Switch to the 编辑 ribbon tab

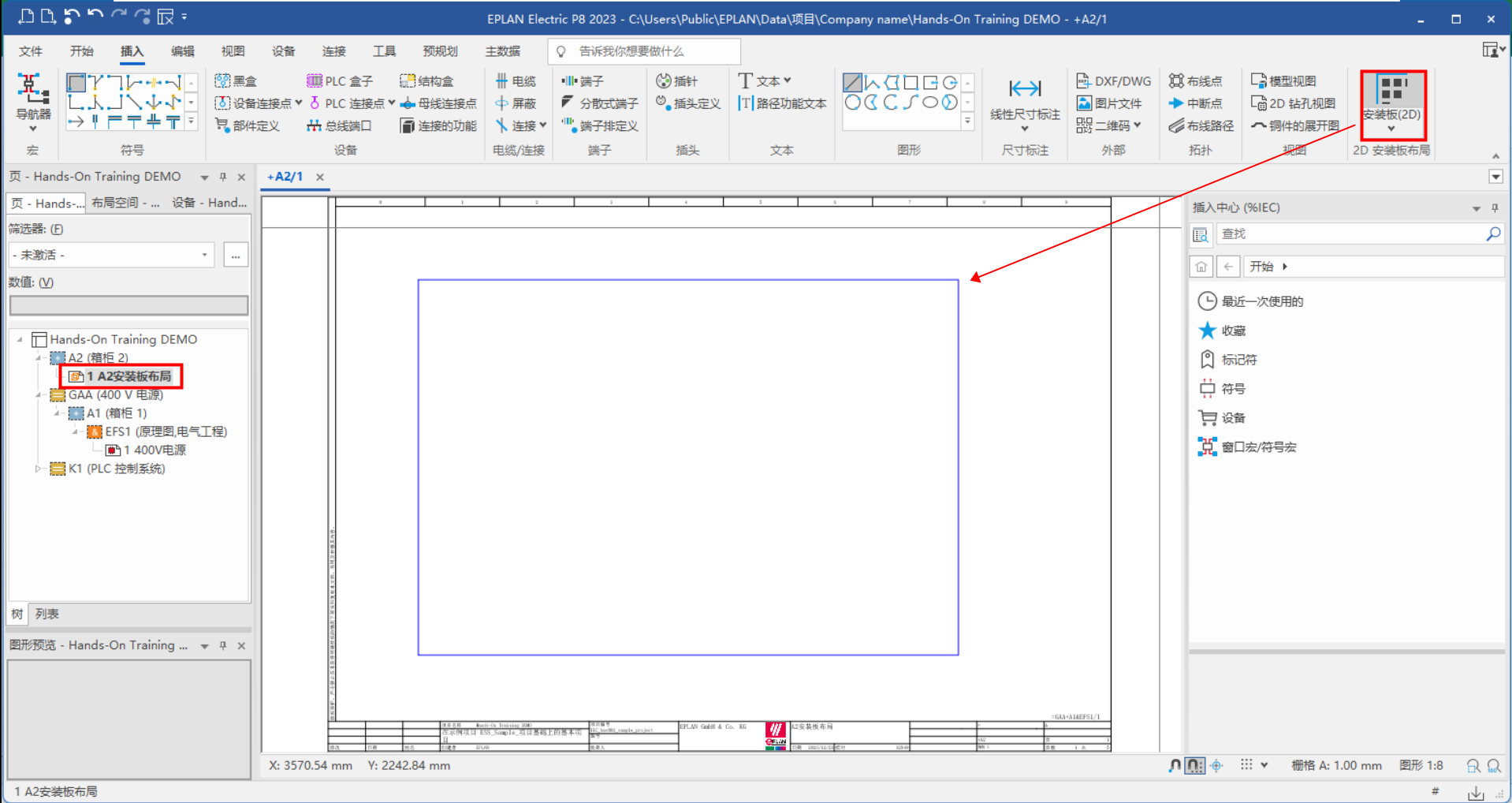[x=182, y=51]
